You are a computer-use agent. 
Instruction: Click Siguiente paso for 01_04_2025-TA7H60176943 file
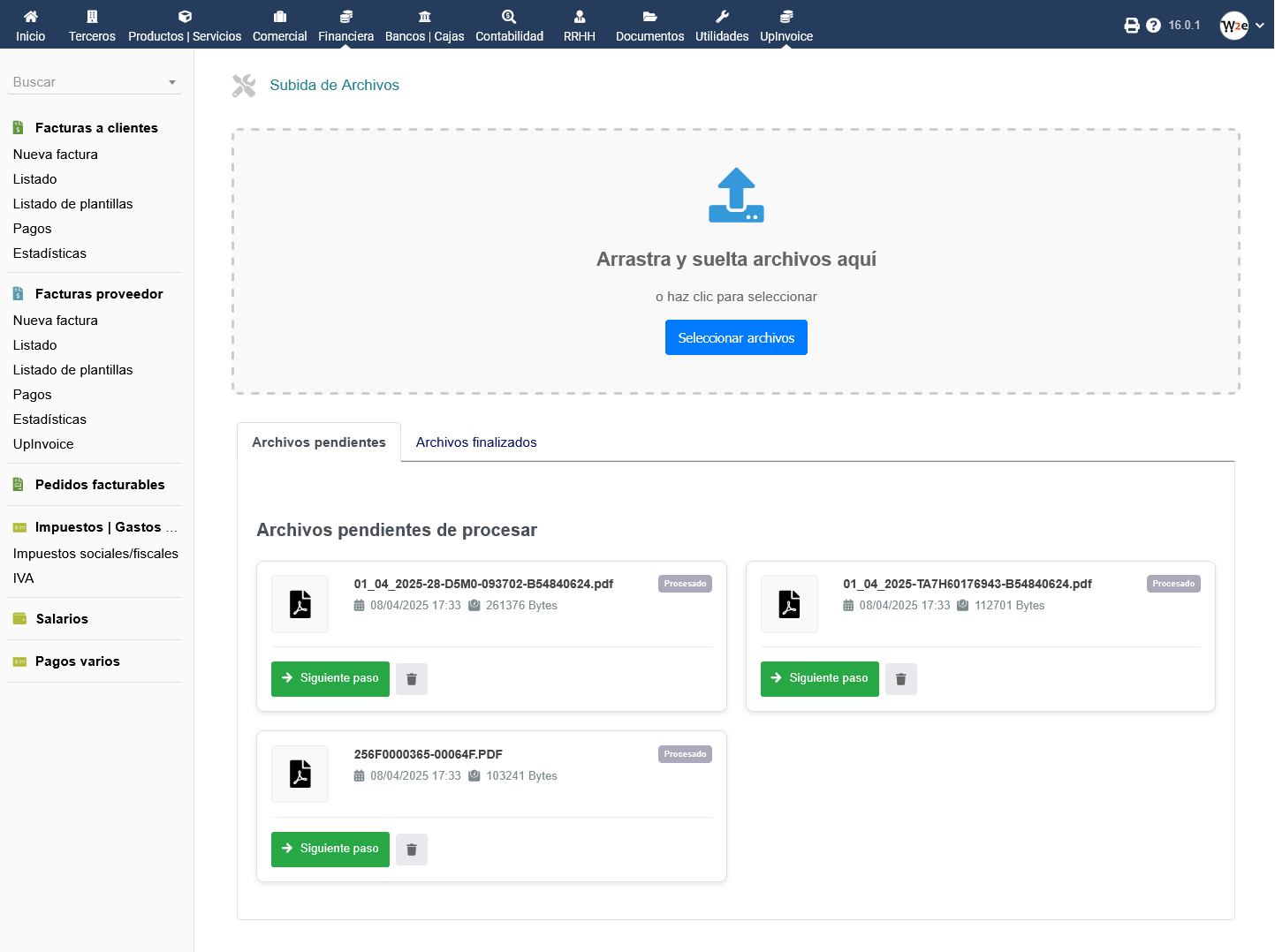[820, 679]
